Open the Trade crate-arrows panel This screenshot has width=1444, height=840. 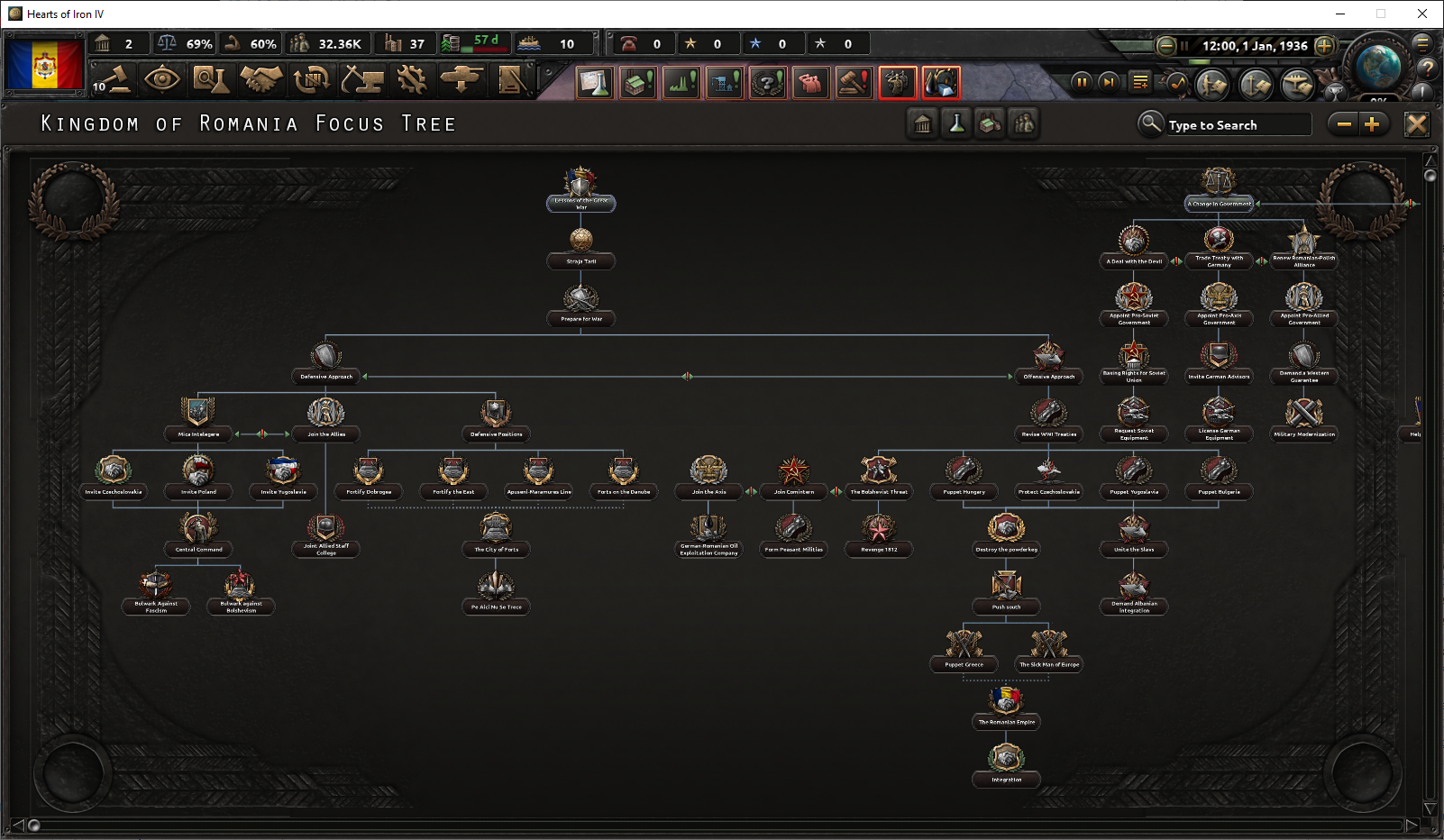tap(312, 79)
